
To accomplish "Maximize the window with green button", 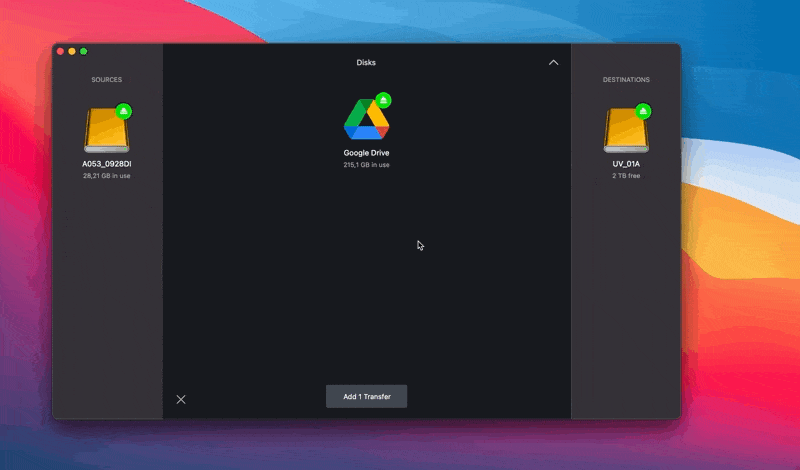I will click(x=84, y=52).
